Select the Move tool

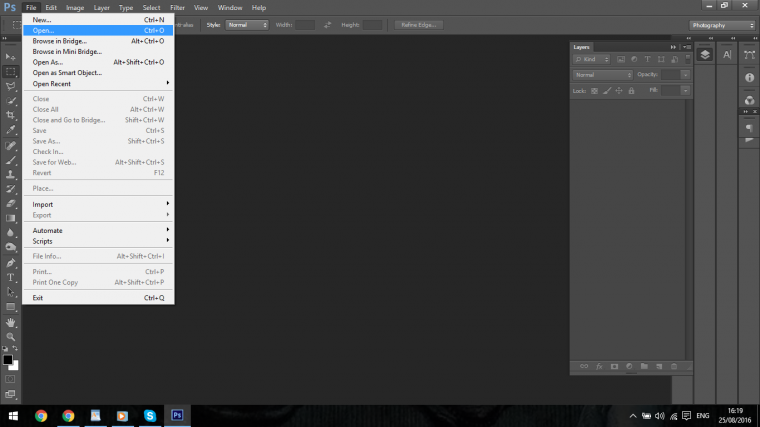coord(10,57)
